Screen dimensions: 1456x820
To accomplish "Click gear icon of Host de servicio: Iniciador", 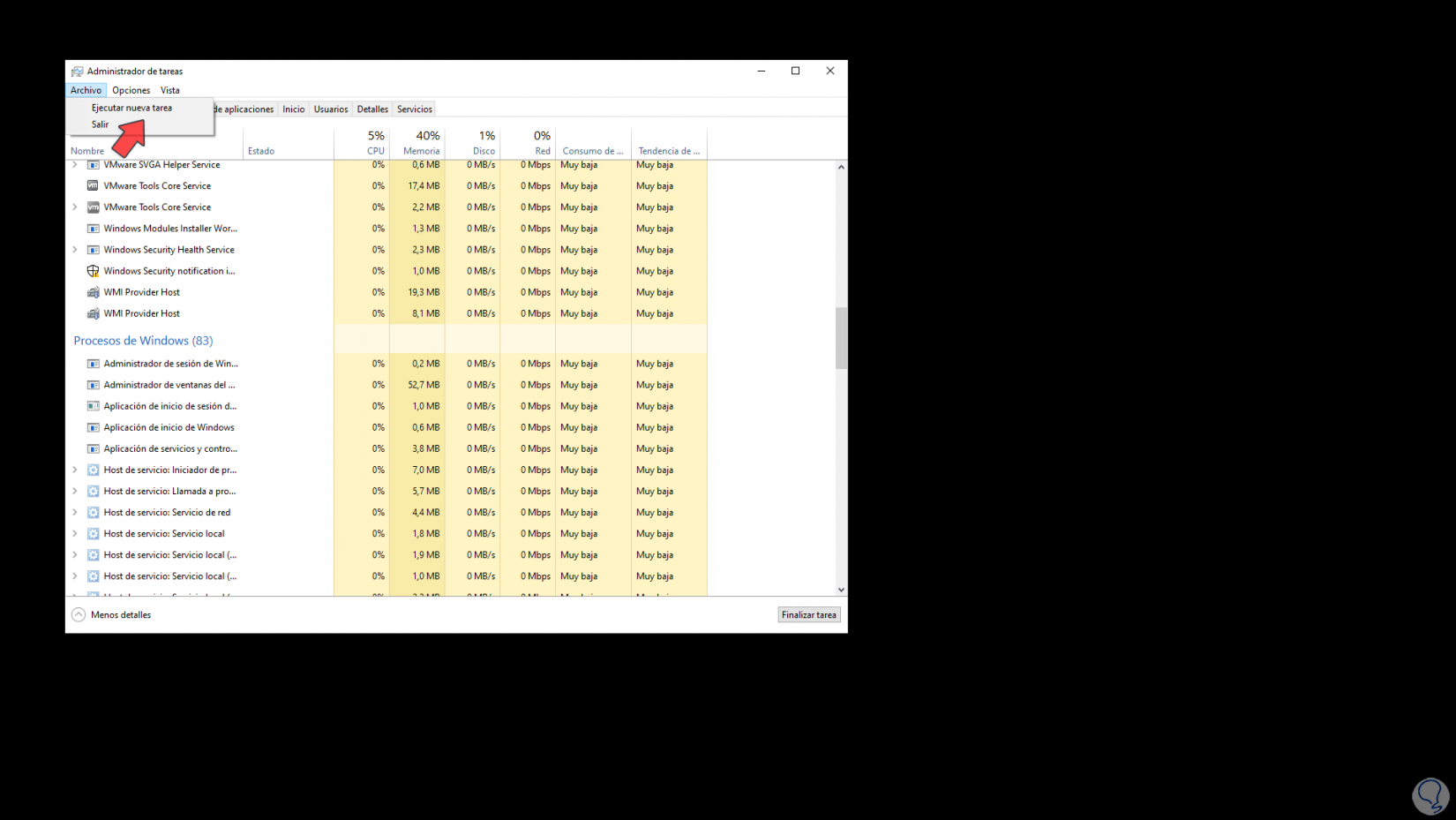I will click(93, 470).
